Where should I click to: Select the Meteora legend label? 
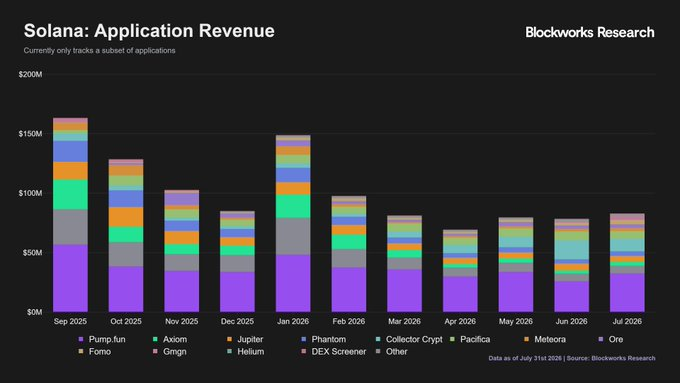[x=550, y=340]
